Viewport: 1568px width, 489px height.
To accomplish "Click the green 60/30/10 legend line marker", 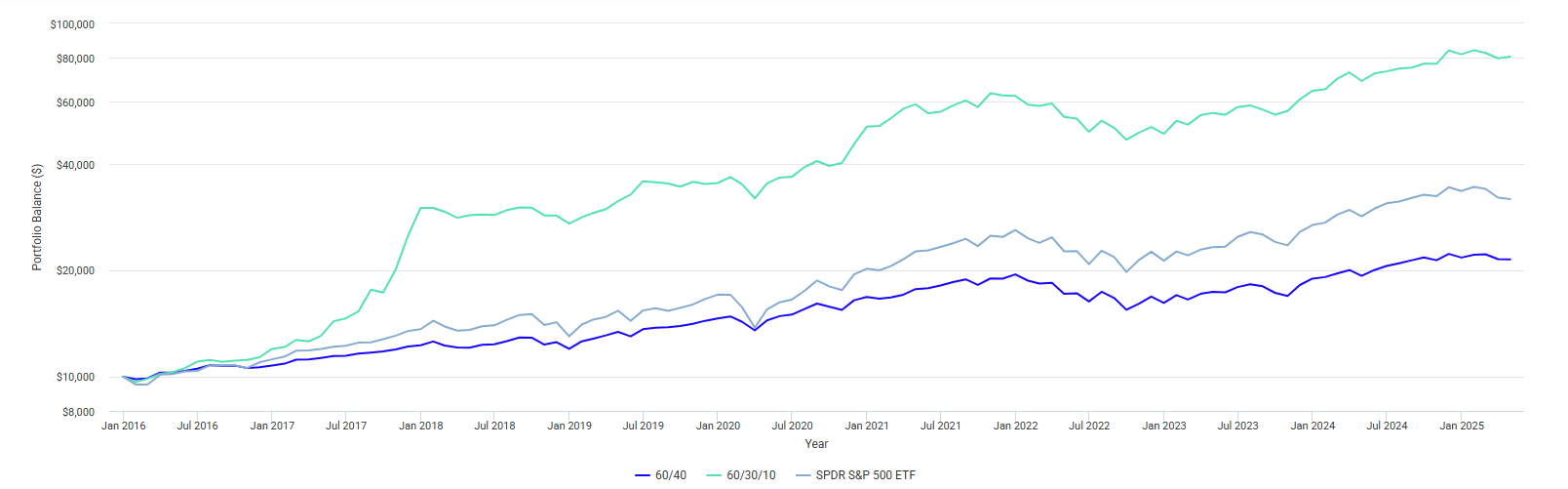I will click(x=714, y=475).
